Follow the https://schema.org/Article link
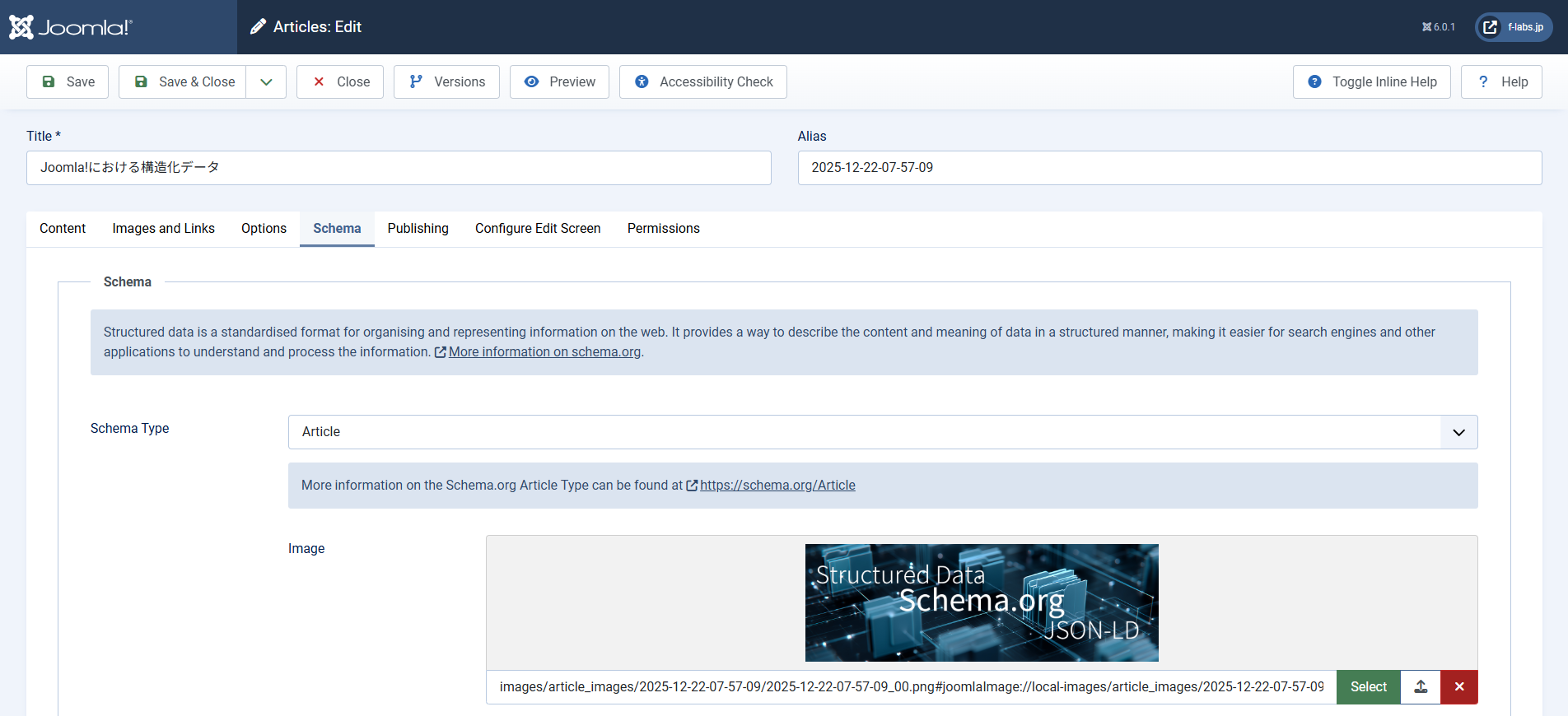This screenshot has height=716, width=1568. pyautogui.click(x=777, y=486)
